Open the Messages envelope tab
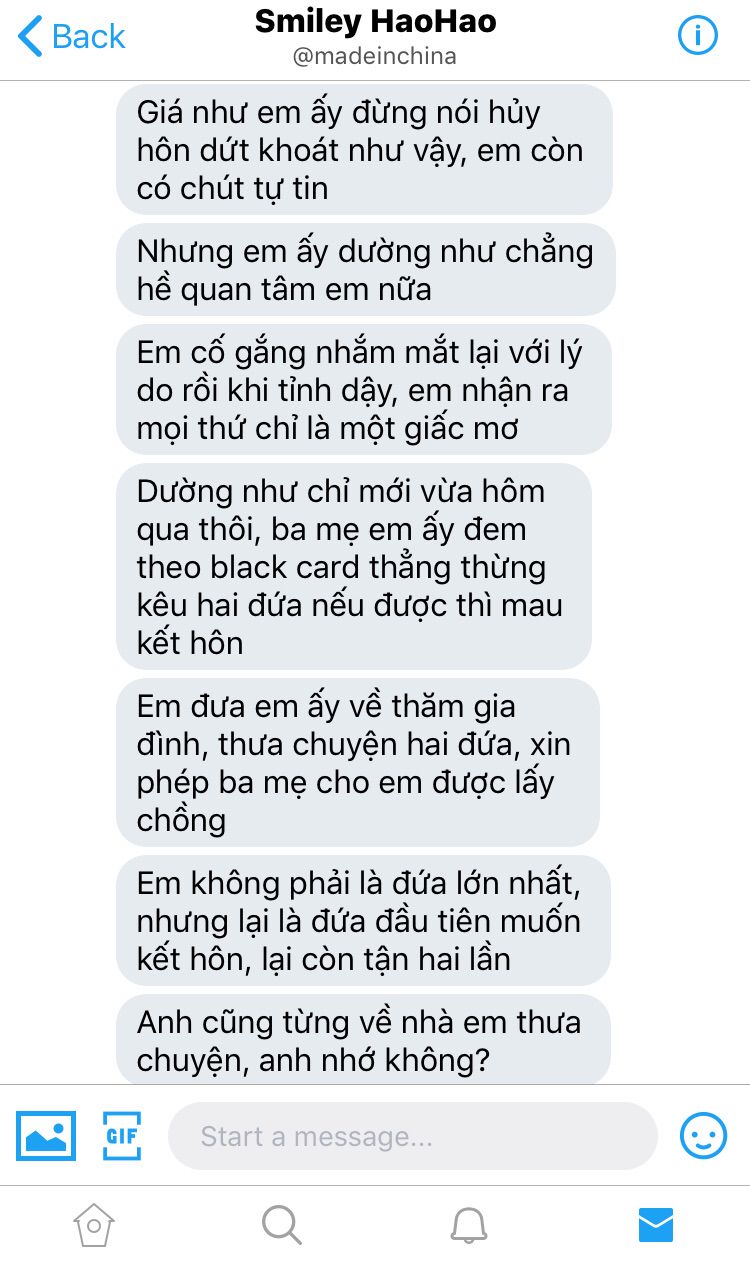Image resolution: width=750 pixels, height=1286 pixels. click(x=656, y=1224)
